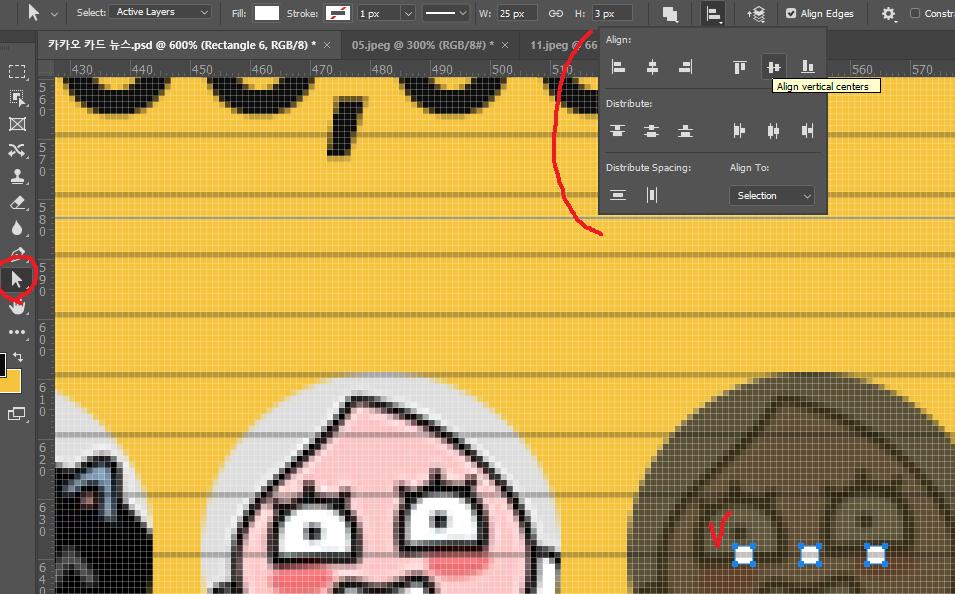This screenshot has height=594, width=955.
Task: Click Align horizontal centers icon
Action: 652,67
